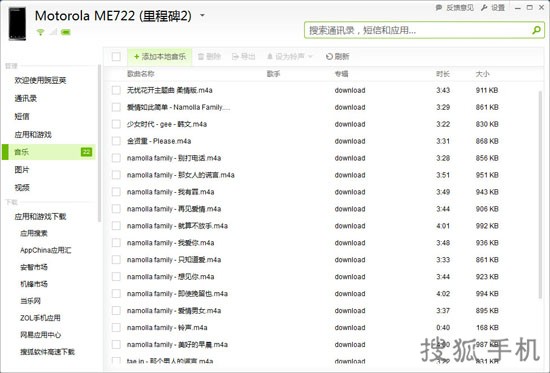This screenshot has height=373, width=550.
Task: Open feedback via the 反馈意见 speech bubble
Action: point(455,8)
